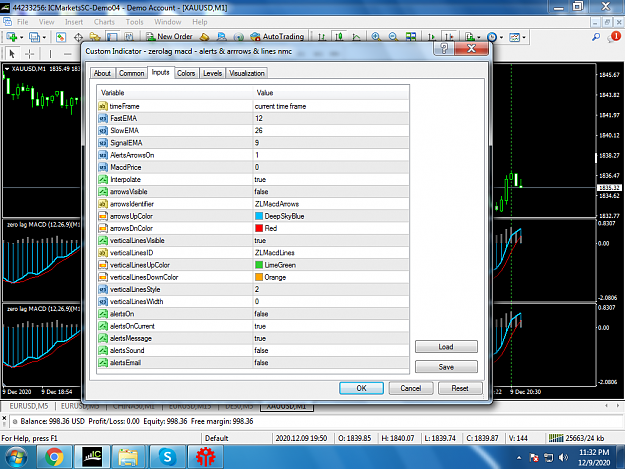This screenshot has width=625, height=469.
Task: Select the crosshair tool
Action: (29, 53)
